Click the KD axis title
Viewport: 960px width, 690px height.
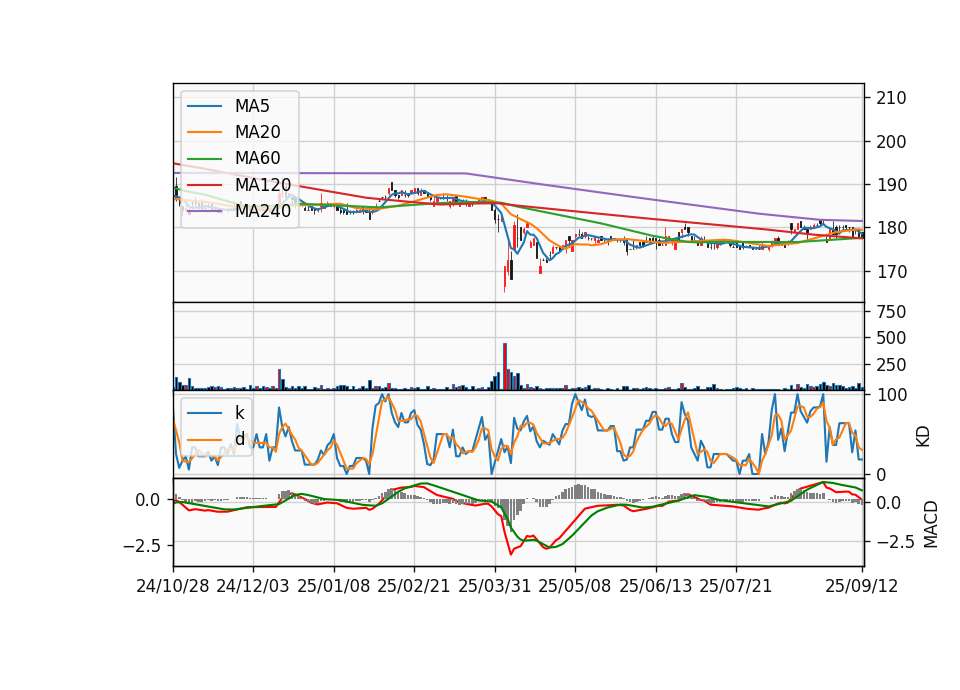pyautogui.click(x=923, y=437)
